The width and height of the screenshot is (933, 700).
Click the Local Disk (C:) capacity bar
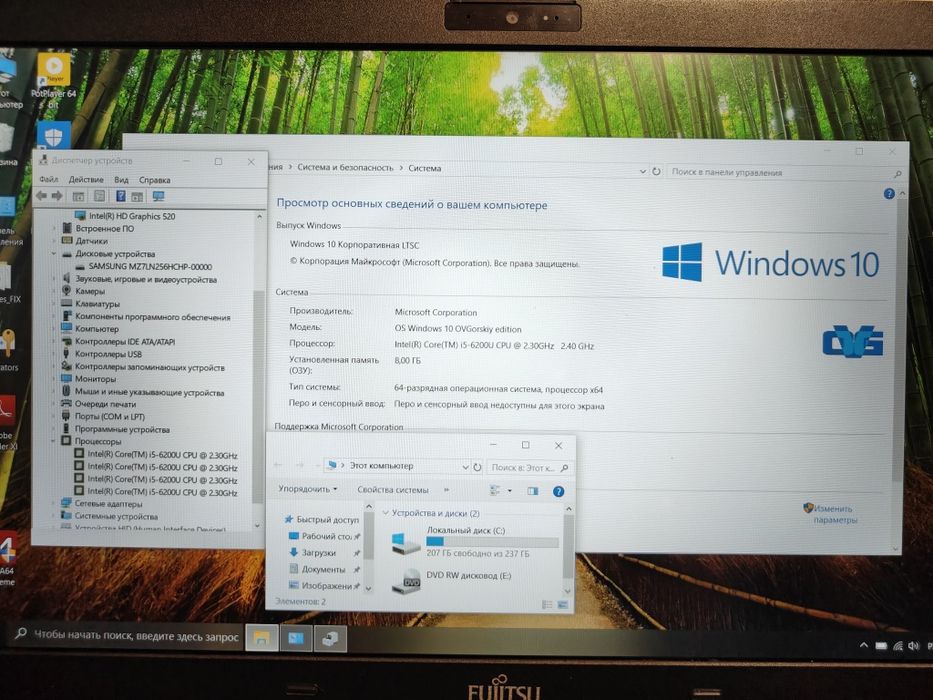(x=492, y=542)
